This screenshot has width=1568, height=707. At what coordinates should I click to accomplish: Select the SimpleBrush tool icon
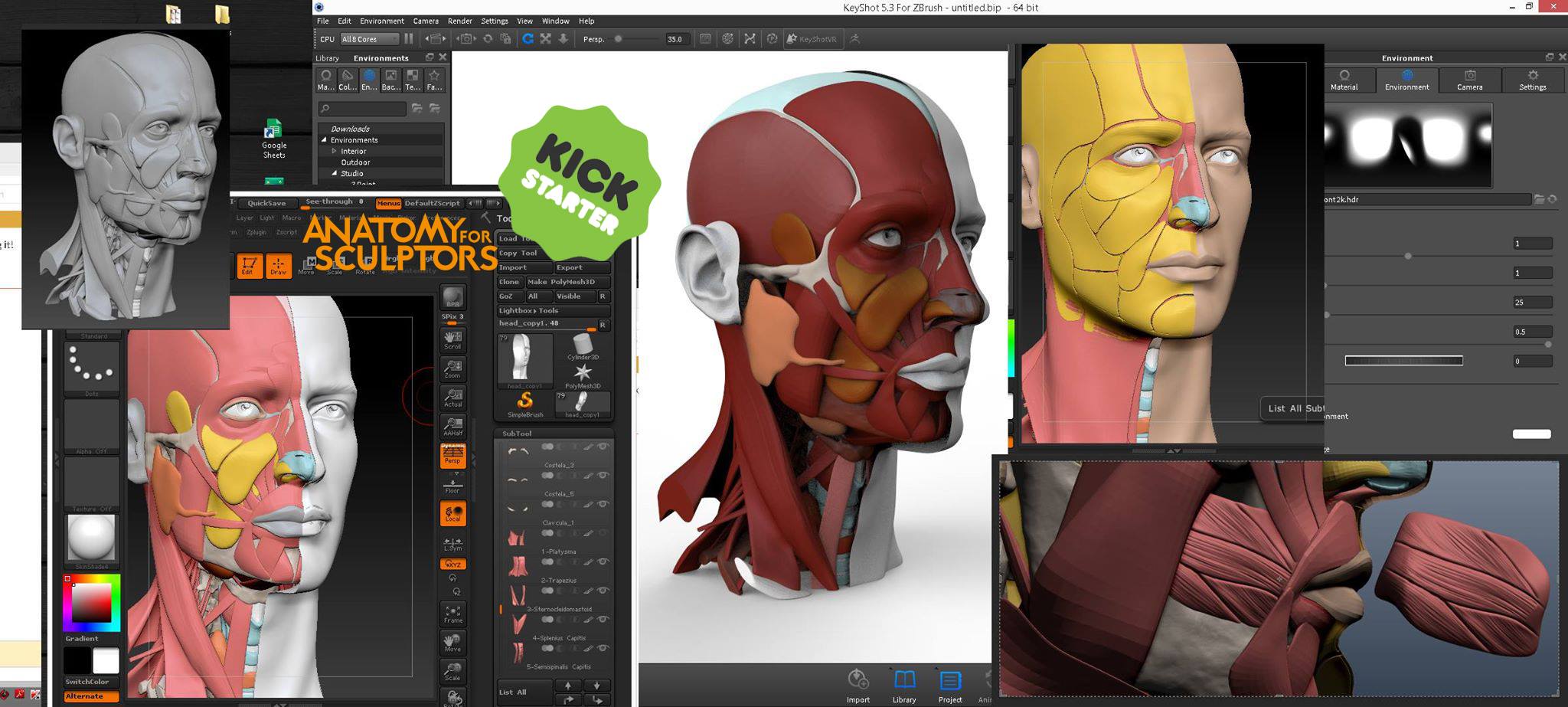tap(525, 404)
